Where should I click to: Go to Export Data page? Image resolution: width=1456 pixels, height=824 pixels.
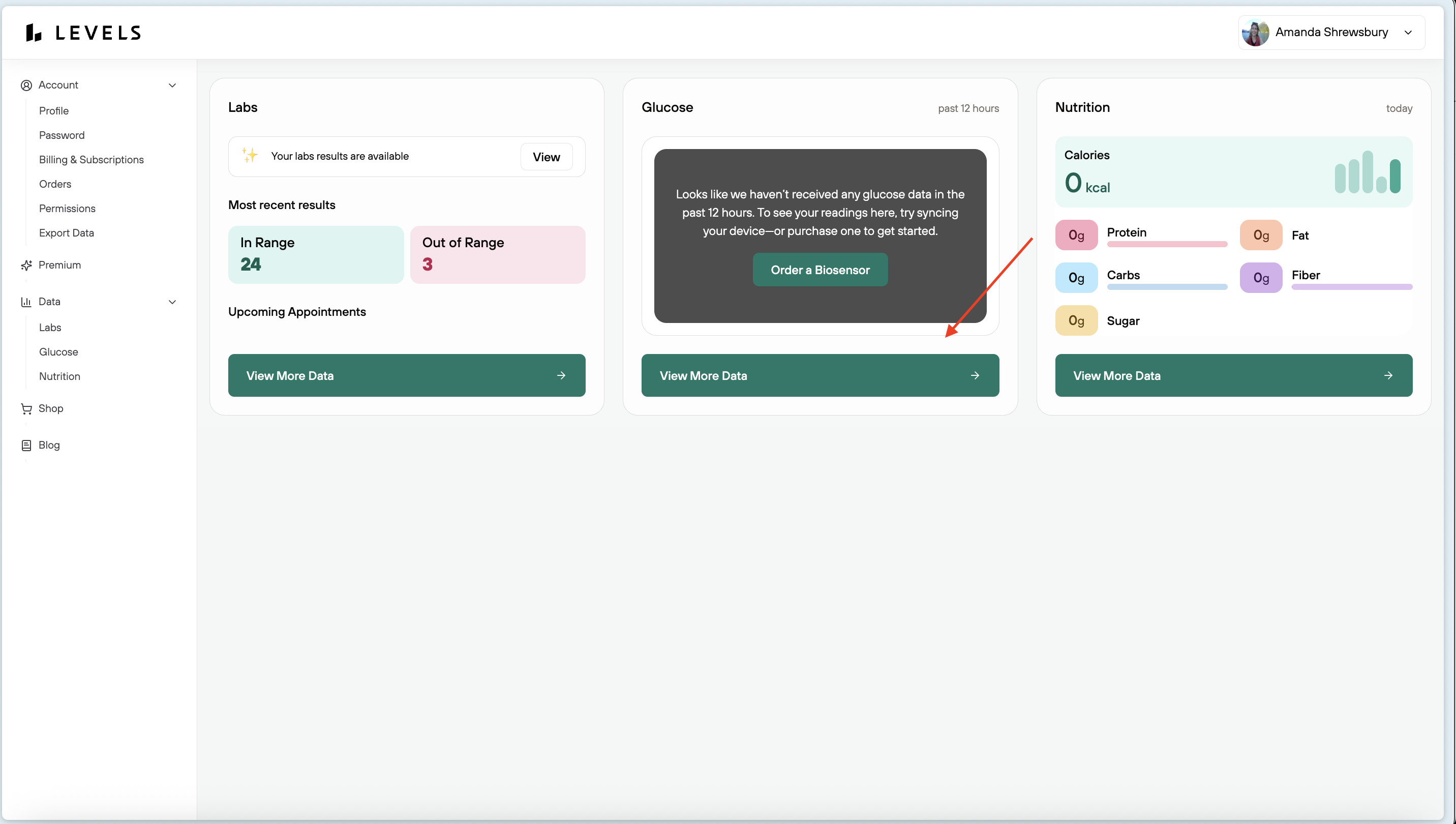pyautogui.click(x=66, y=232)
